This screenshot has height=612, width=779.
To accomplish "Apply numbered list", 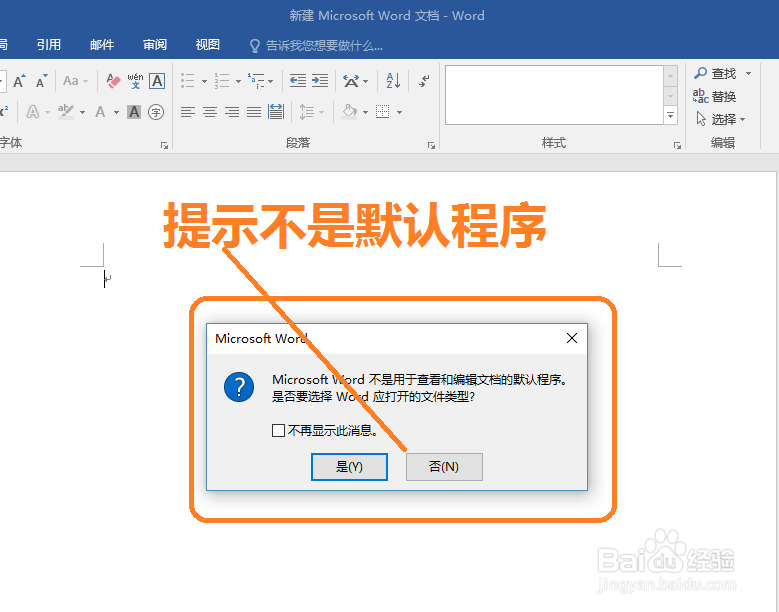I will (x=222, y=81).
